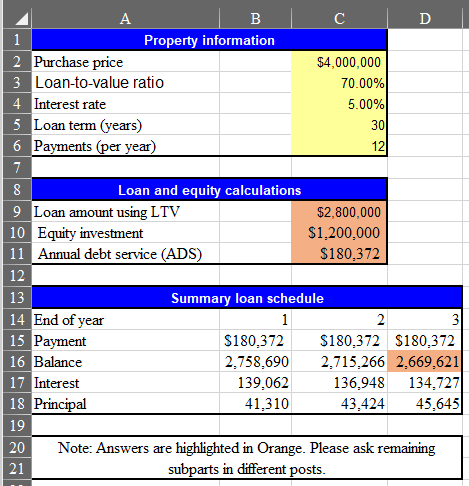Click the year 1 payment $180,372
Viewport: 469px width, 486px height.
click(x=255, y=340)
